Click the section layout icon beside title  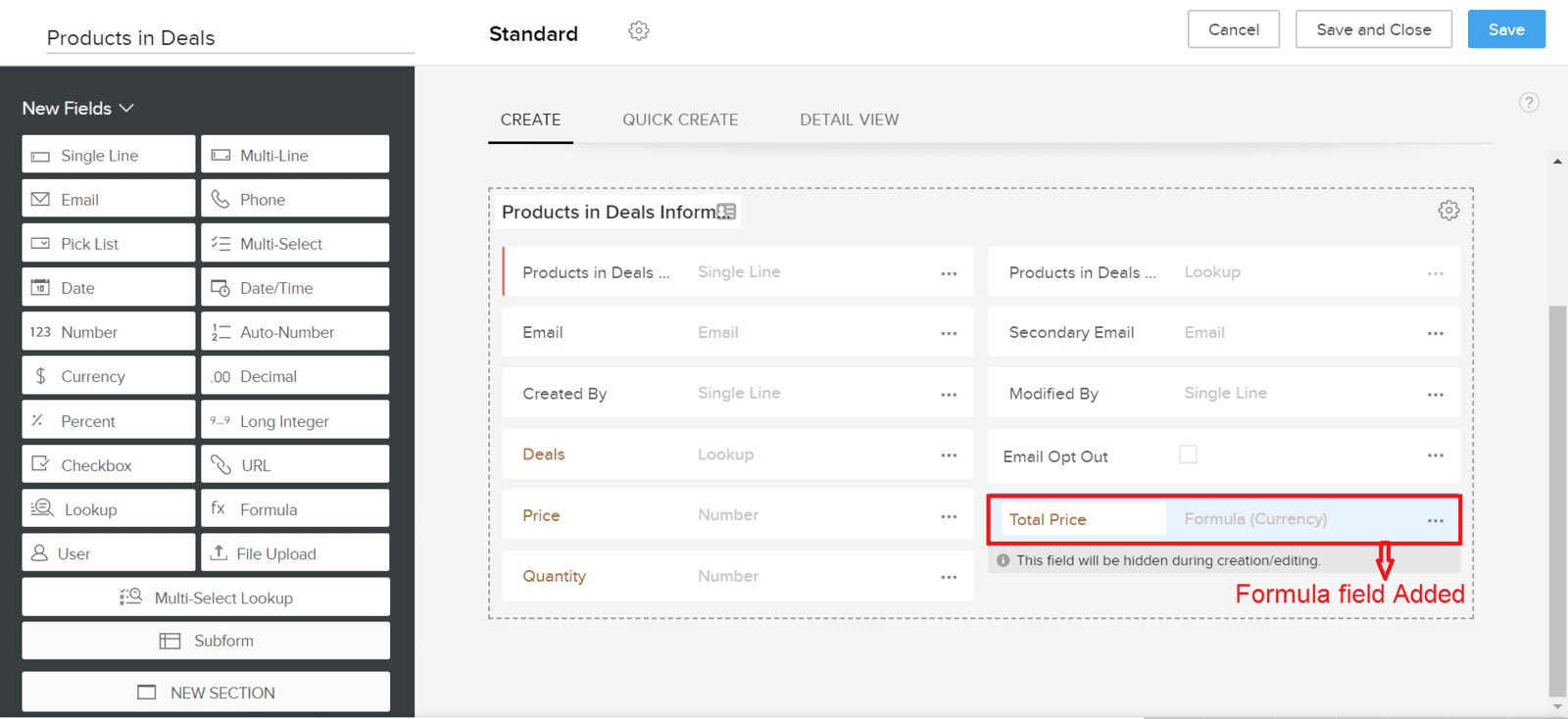726,212
